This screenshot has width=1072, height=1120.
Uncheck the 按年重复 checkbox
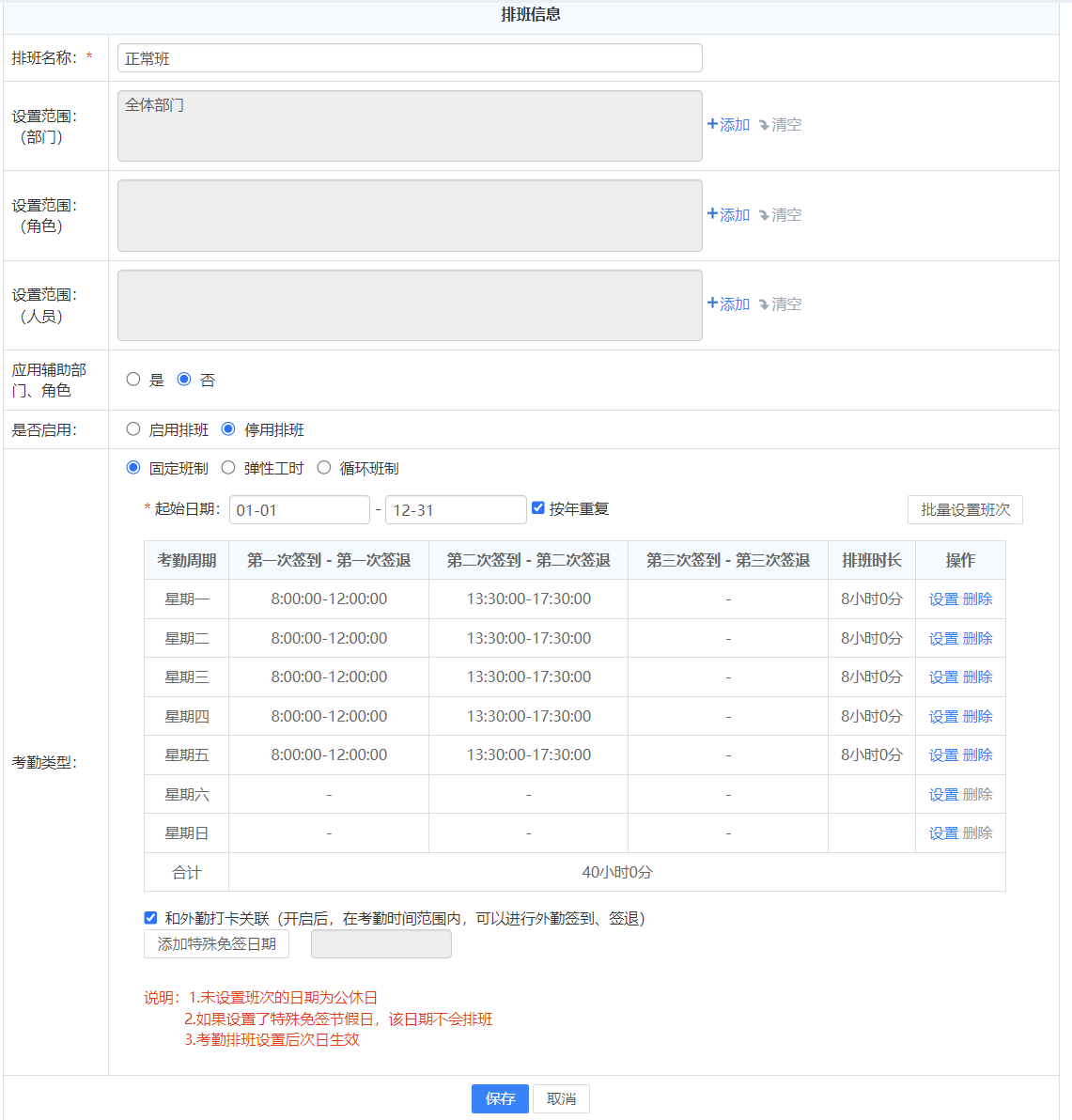[x=538, y=508]
